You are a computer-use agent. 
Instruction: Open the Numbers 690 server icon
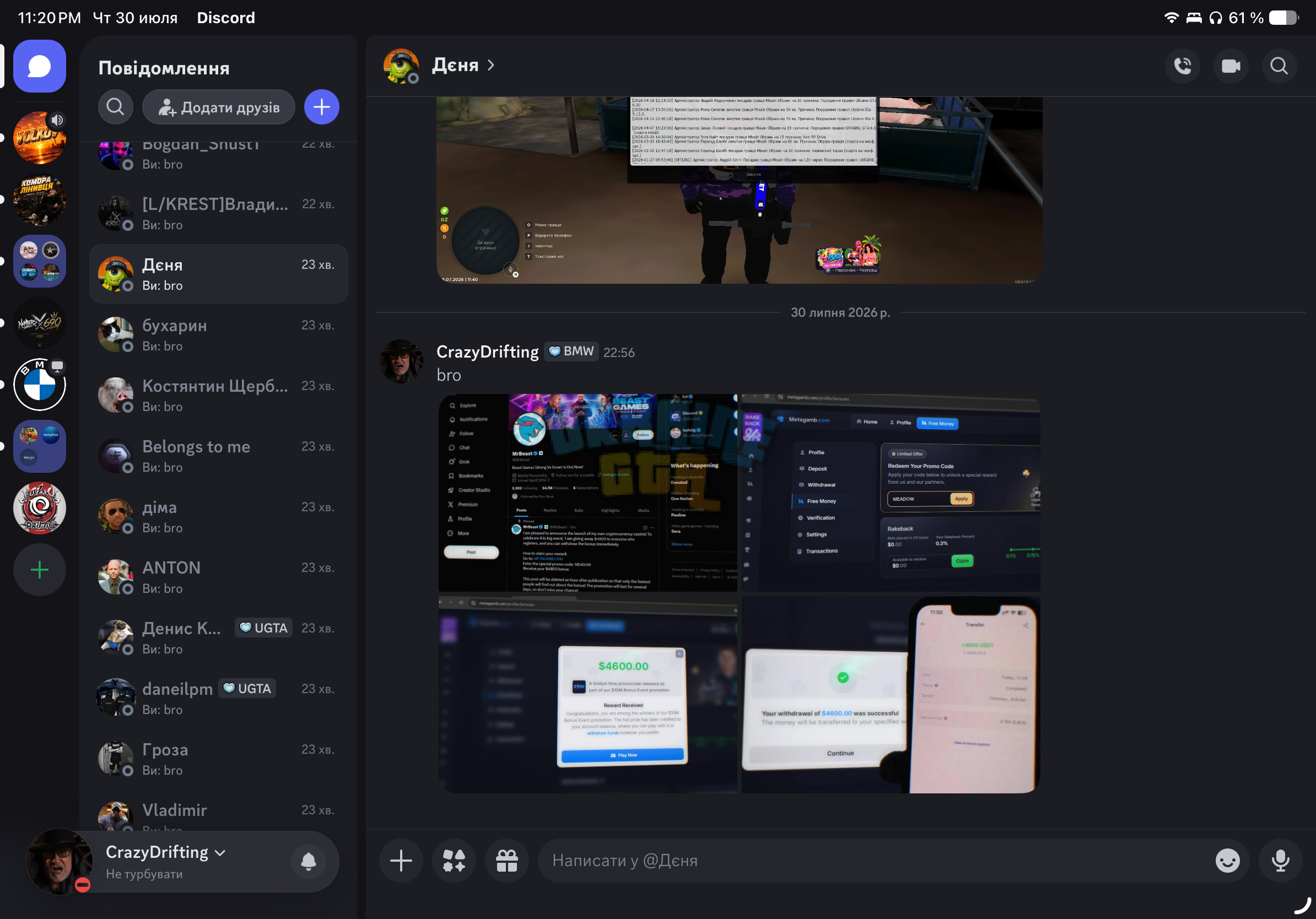tap(40, 322)
